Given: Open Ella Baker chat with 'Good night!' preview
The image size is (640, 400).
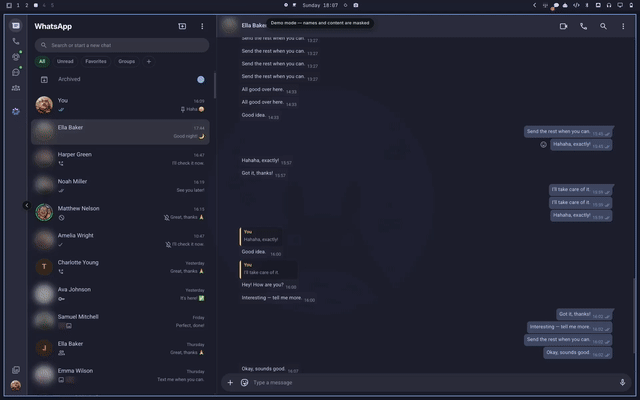Looking at the screenshot, I should (x=120, y=132).
